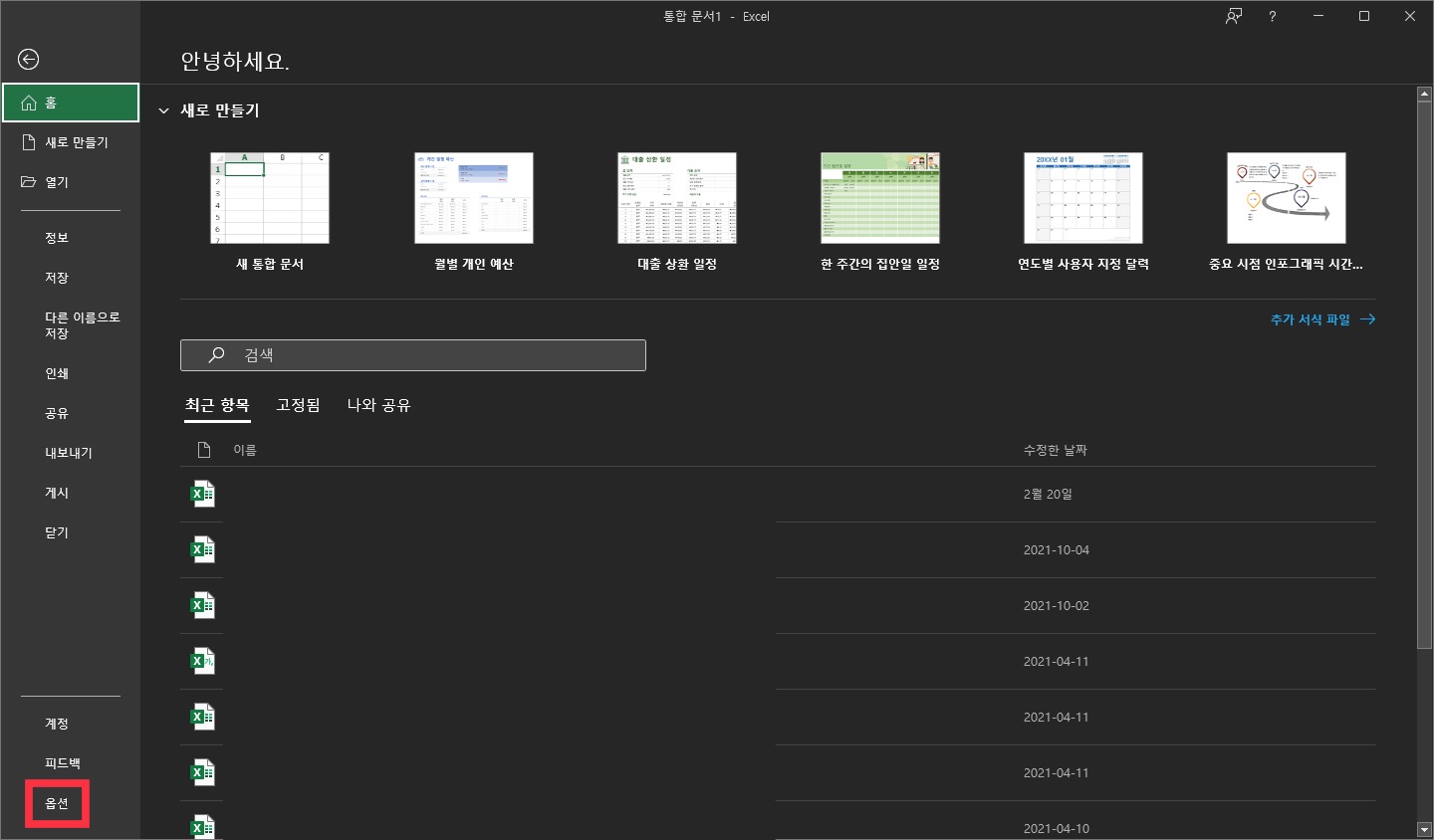Click the 2021-10-04 date text

(1057, 549)
